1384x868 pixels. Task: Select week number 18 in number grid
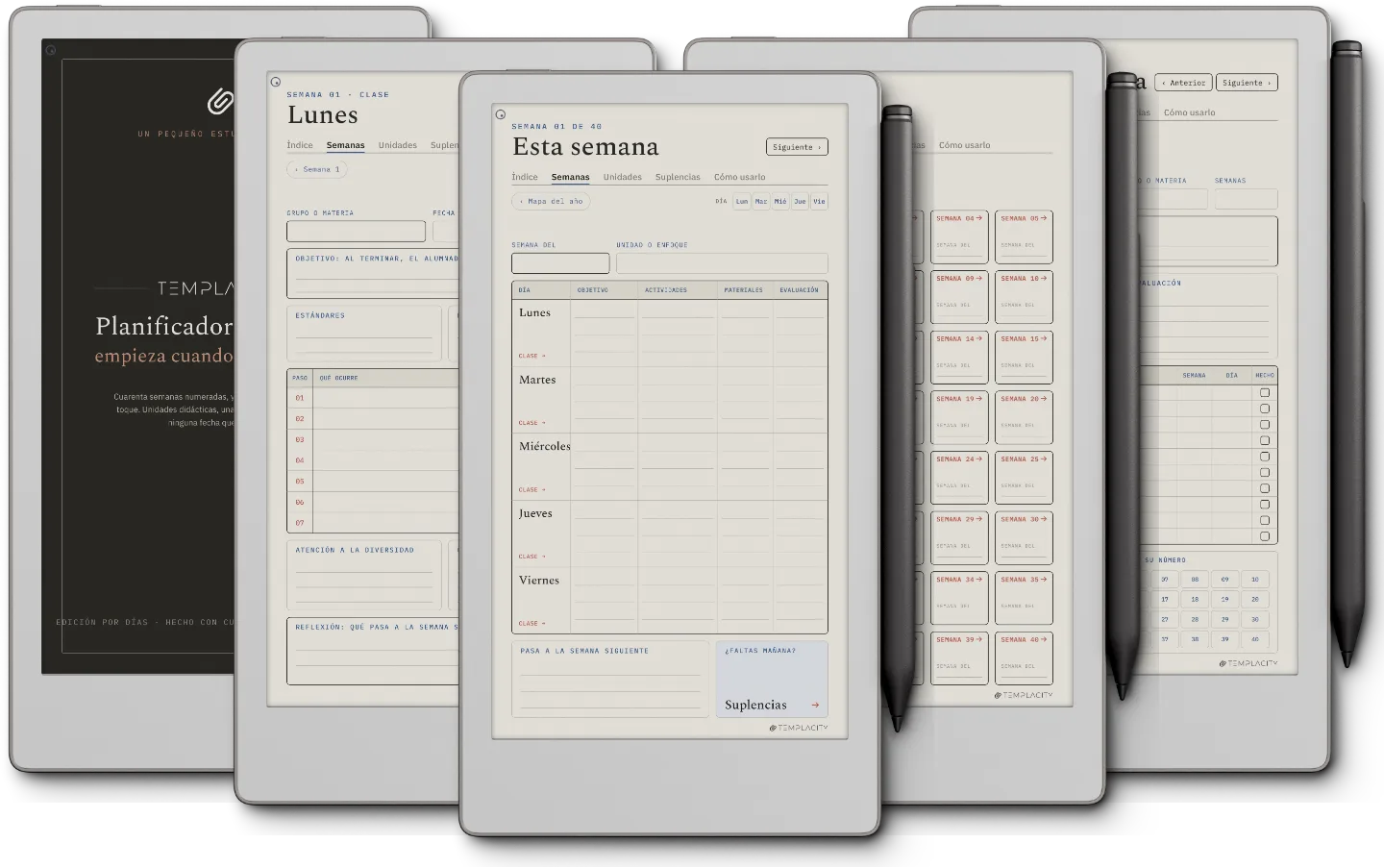(x=1195, y=599)
